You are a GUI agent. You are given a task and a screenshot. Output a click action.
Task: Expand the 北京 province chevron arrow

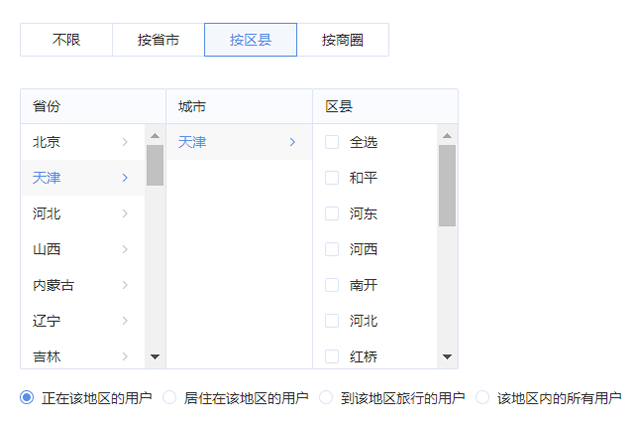[x=125, y=142]
